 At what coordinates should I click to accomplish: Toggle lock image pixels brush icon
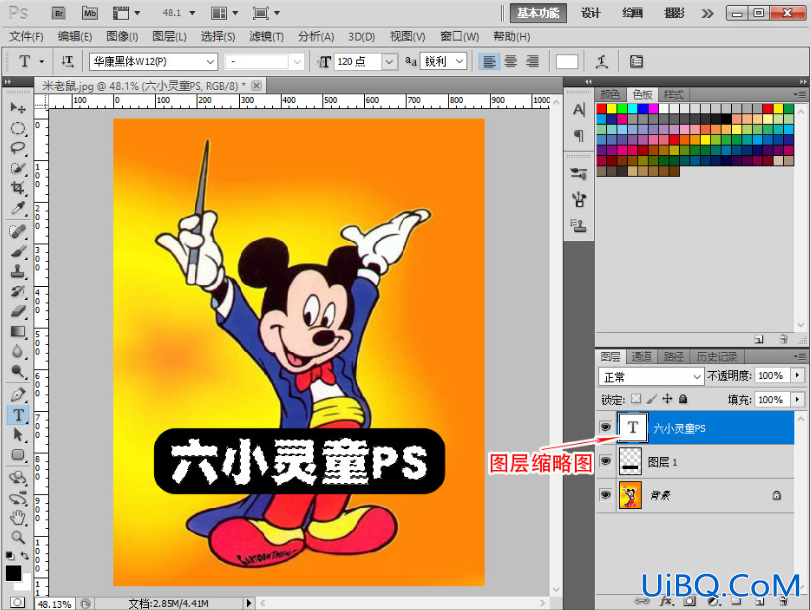(x=652, y=399)
